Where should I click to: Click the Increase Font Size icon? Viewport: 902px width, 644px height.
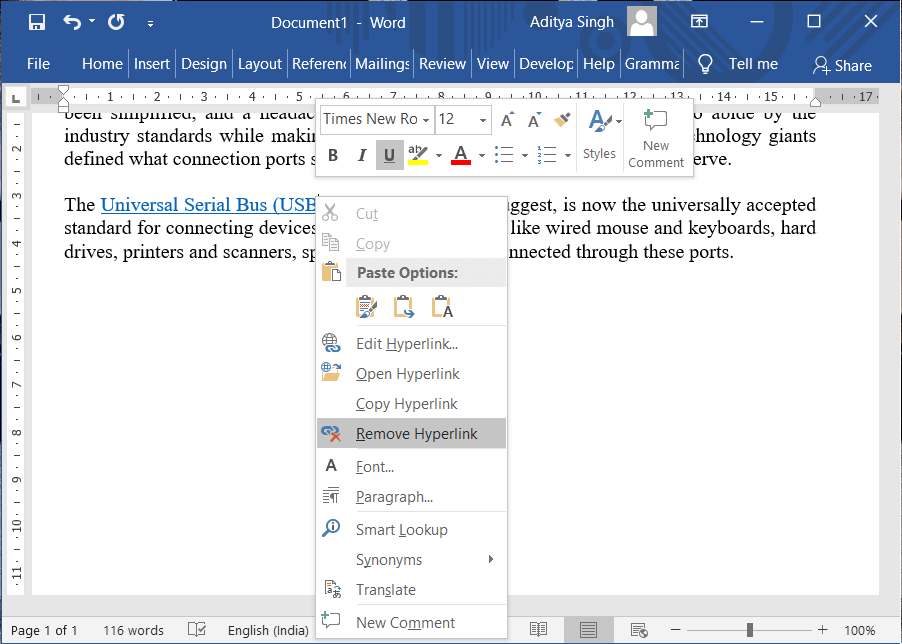tap(507, 120)
